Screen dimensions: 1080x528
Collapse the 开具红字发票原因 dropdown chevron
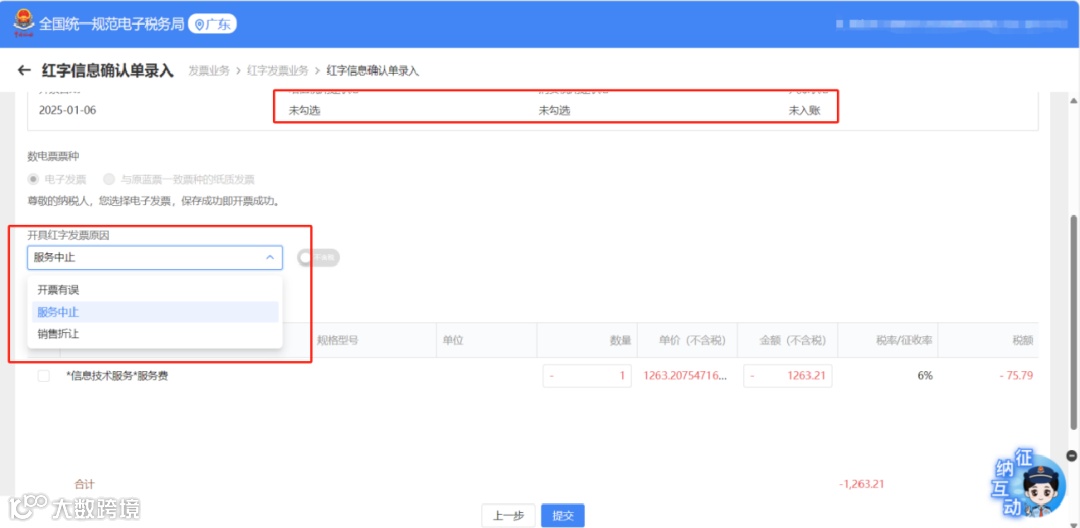tap(269, 257)
